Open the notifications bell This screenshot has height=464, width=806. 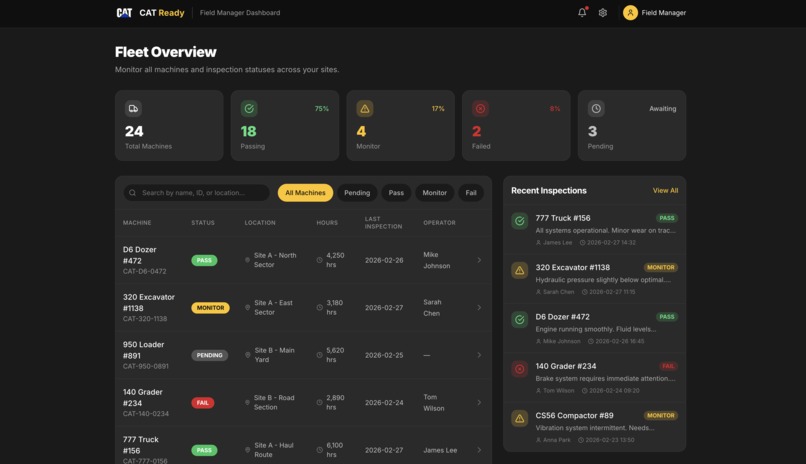tap(582, 12)
